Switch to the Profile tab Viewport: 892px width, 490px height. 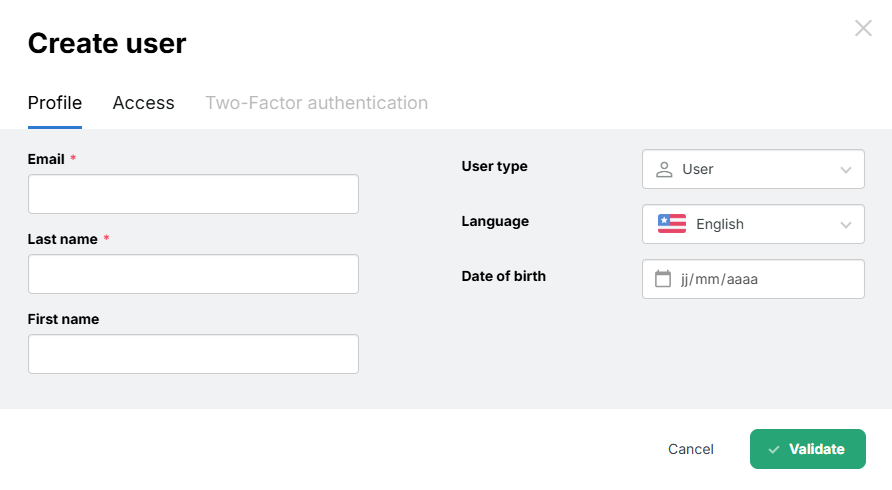pyautogui.click(x=55, y=103)
